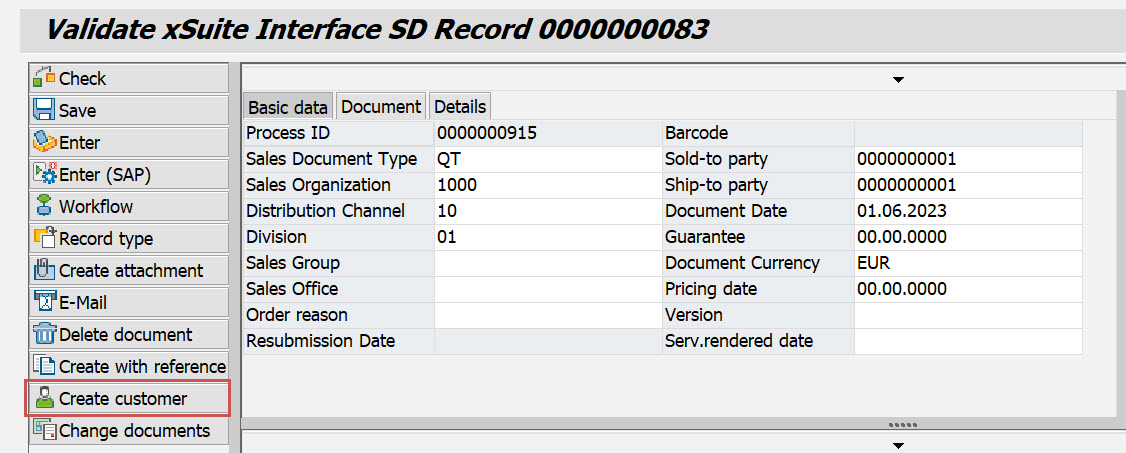
Task: Click the Delete document button label
Action: [126, 335]
